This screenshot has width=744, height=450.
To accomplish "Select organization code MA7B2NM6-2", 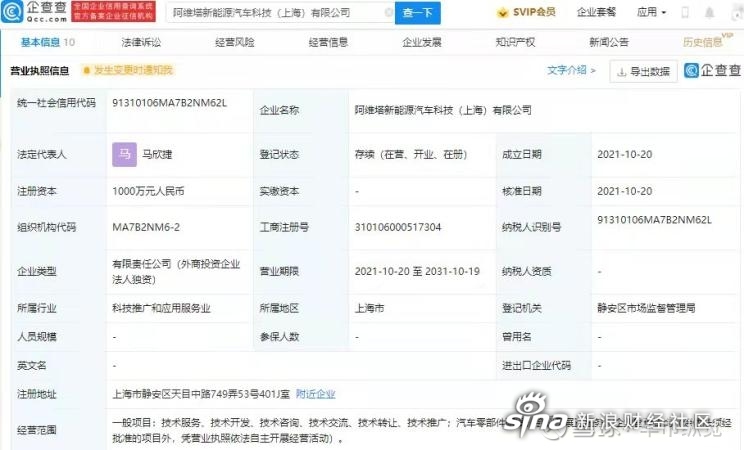I will click(x=146, y=227).
